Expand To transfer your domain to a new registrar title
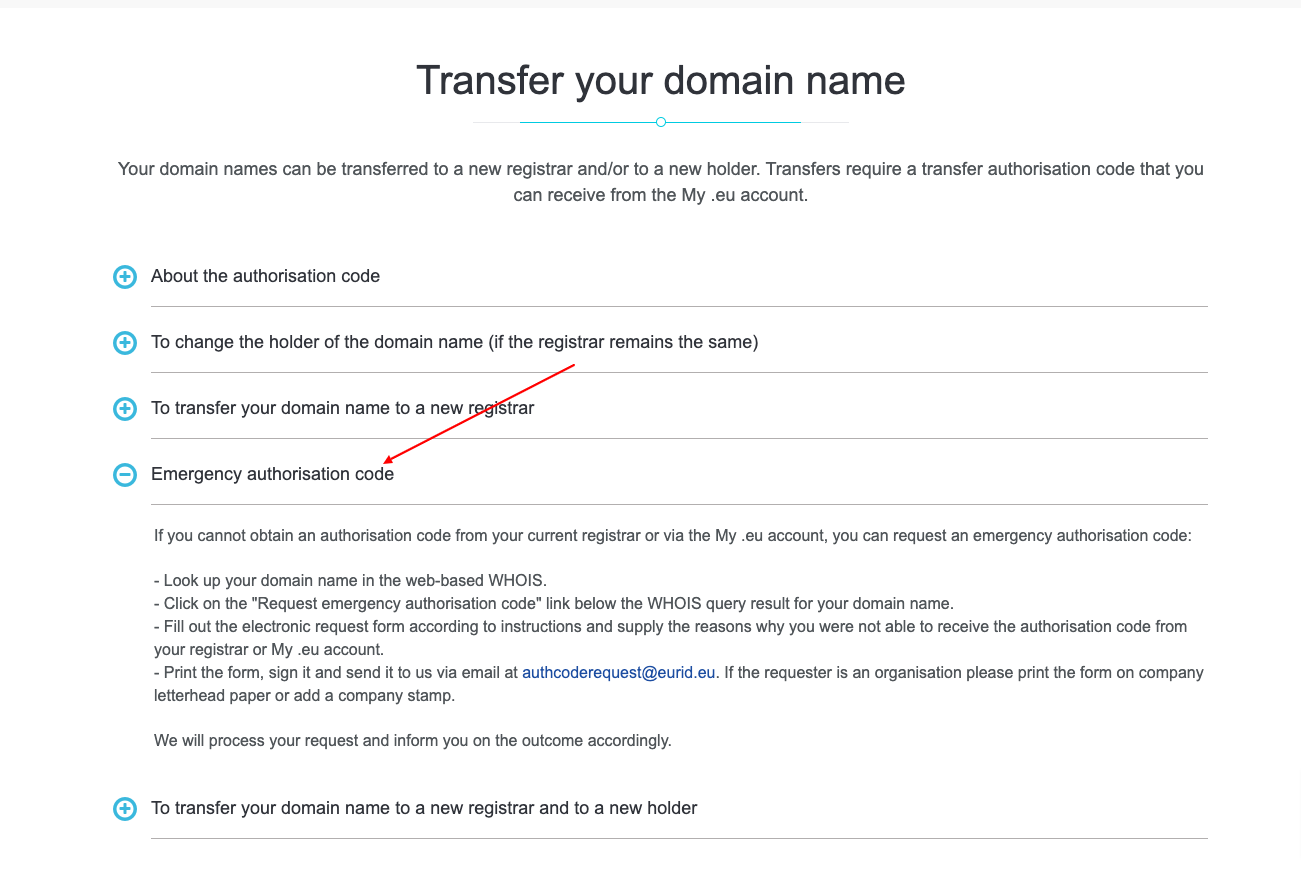Screen dimensions: 1301x877 (342, 408)
